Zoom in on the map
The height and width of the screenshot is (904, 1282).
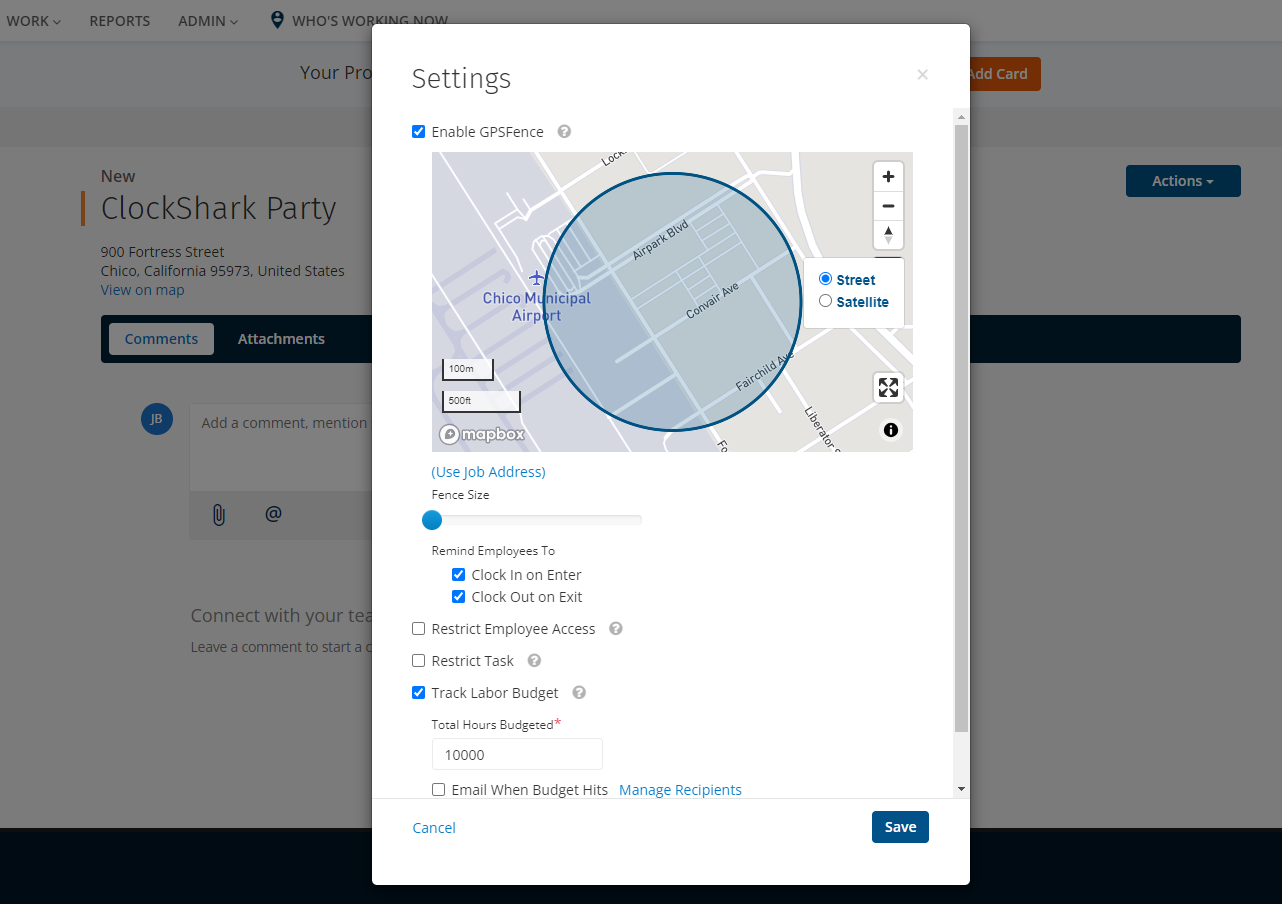[x=888, y=176]
